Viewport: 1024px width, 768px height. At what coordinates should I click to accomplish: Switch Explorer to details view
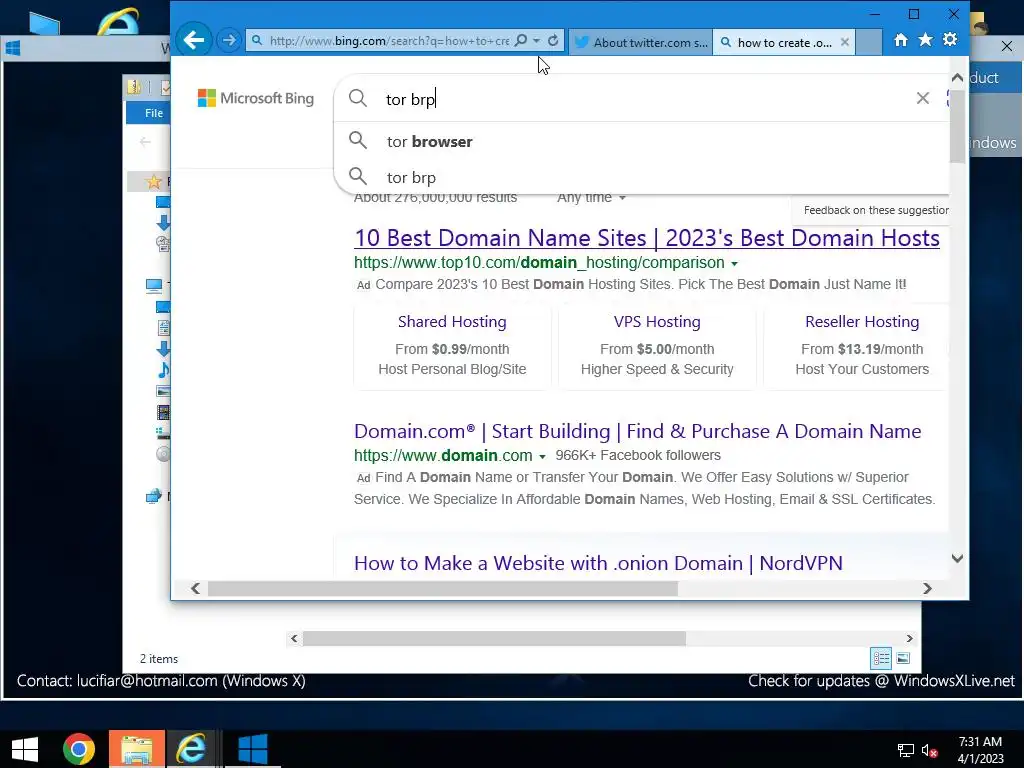(881, 658)
